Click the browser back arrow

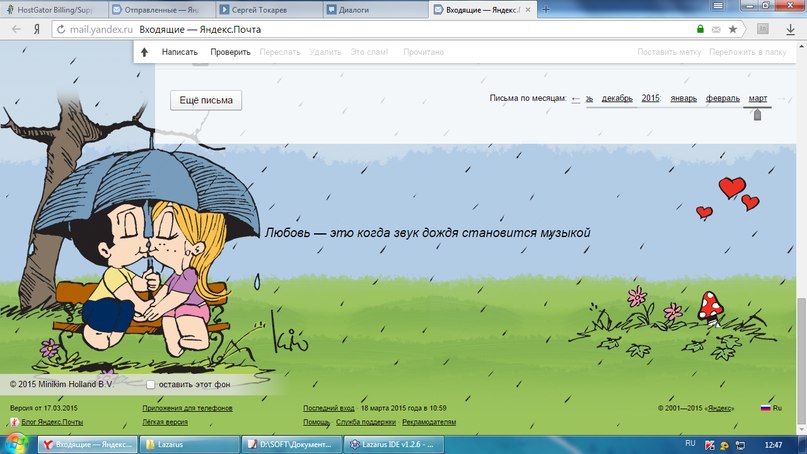point(16,29)
